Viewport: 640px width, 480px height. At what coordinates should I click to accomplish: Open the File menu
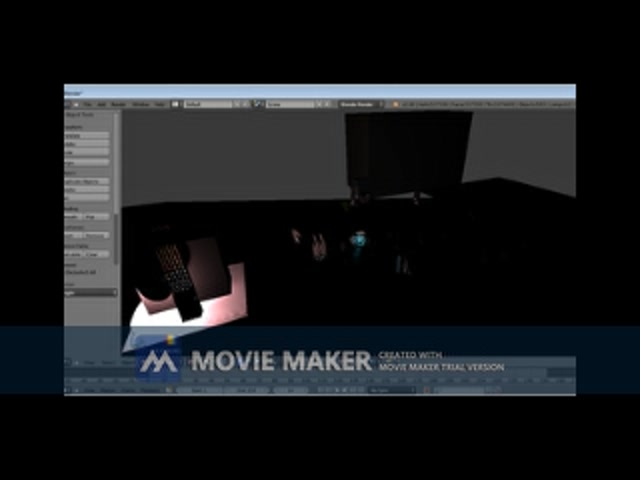pos(87,104)
